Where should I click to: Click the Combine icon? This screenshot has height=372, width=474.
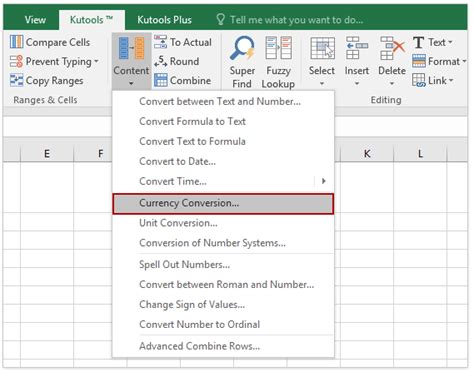[161, 80]
